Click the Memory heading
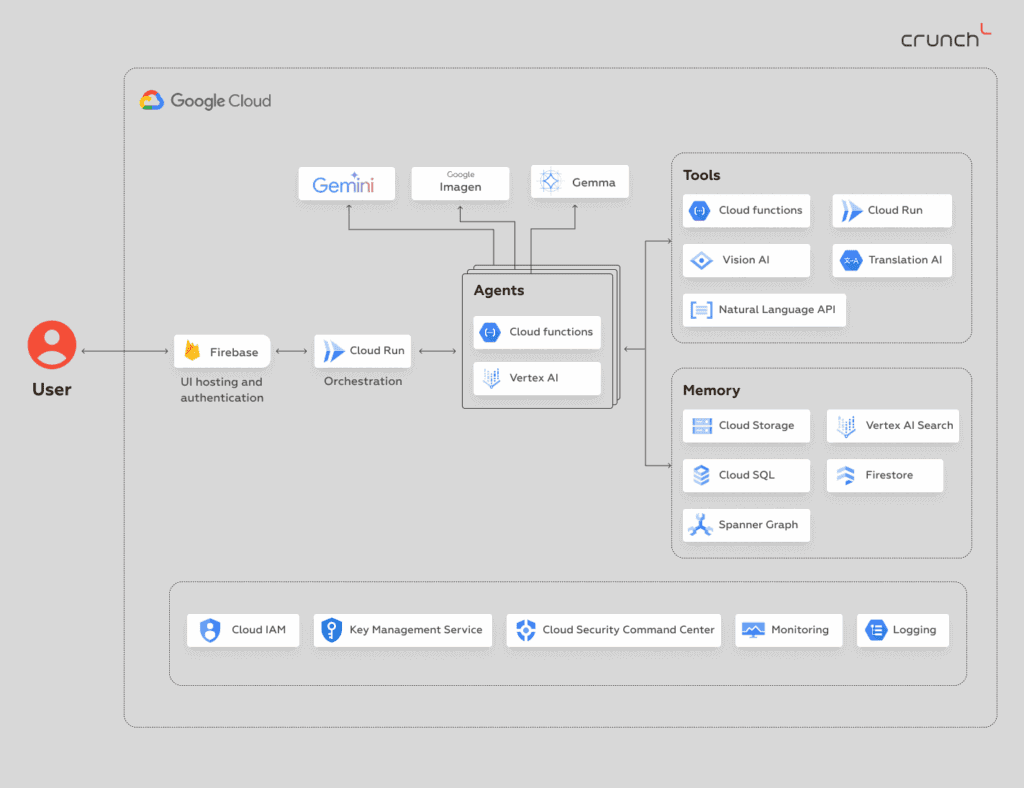Viewport: 1024px width, 788px height. pos(711,390)
